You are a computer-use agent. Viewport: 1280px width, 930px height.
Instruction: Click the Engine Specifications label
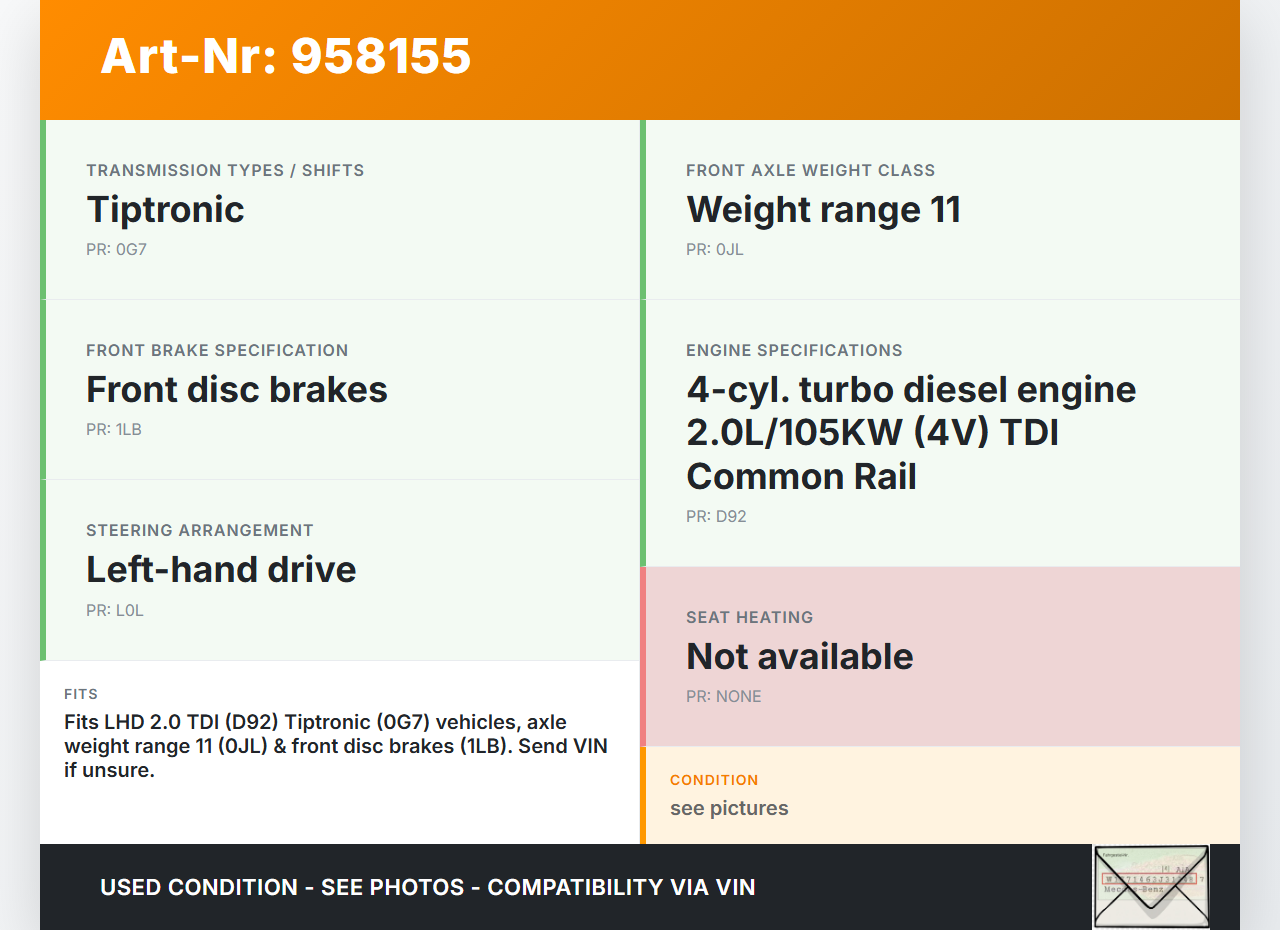(x=794, y=351)
